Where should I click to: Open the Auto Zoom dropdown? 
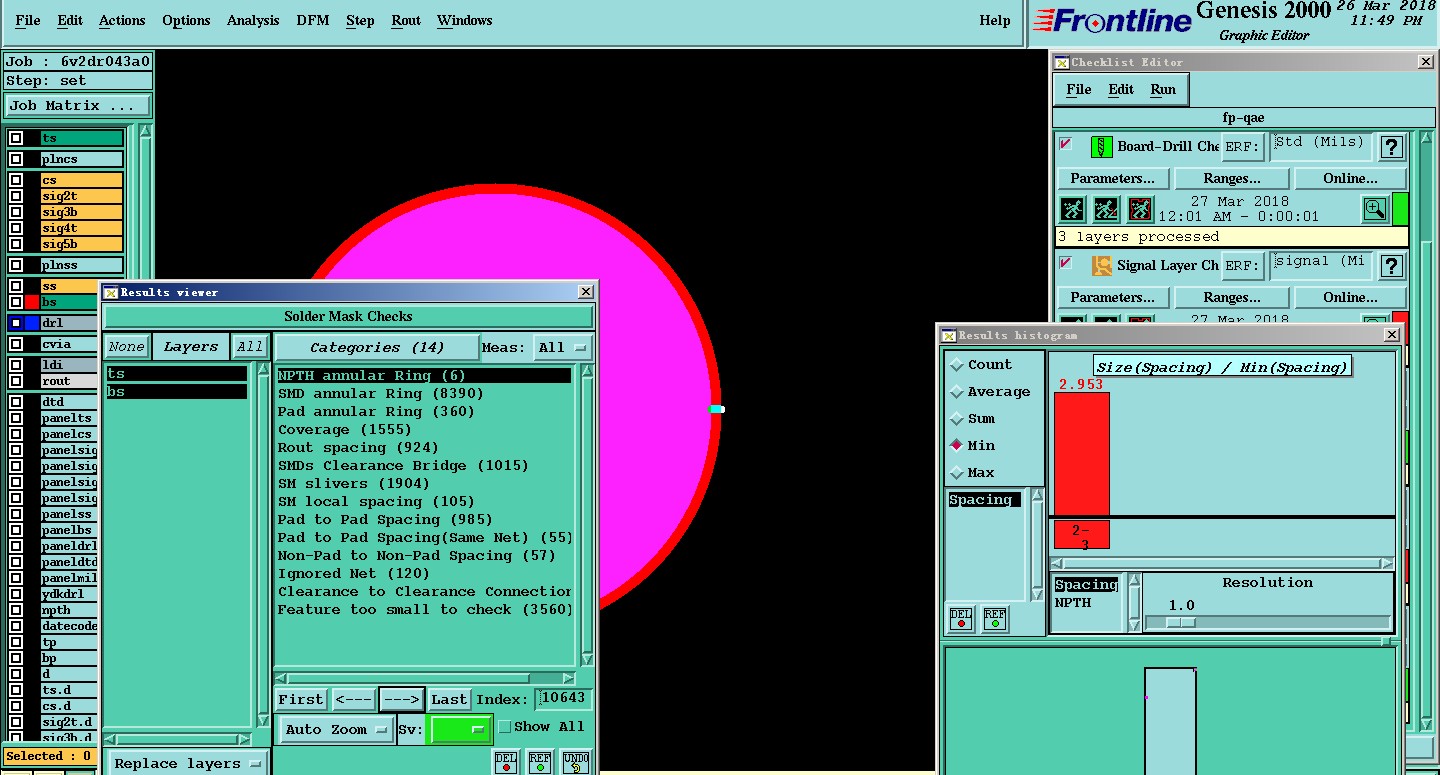coord(336,730)
